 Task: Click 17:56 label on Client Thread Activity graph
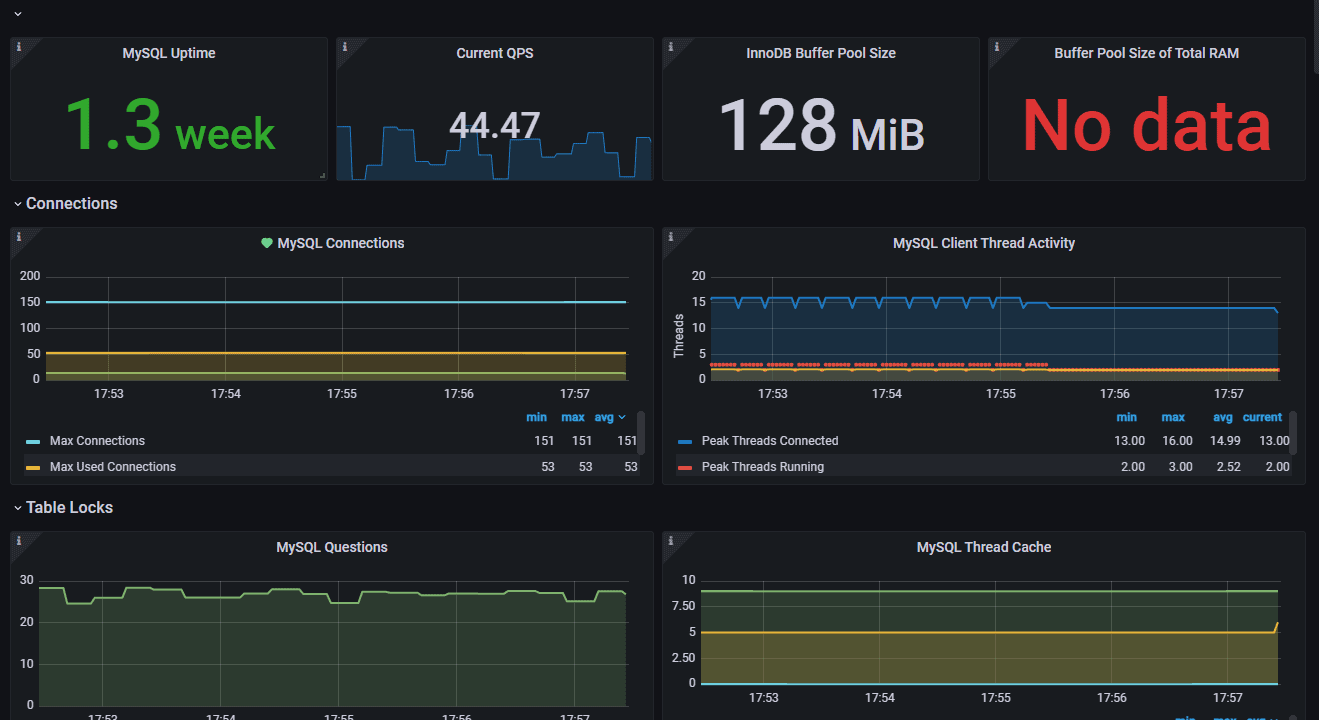(1114, 394)
